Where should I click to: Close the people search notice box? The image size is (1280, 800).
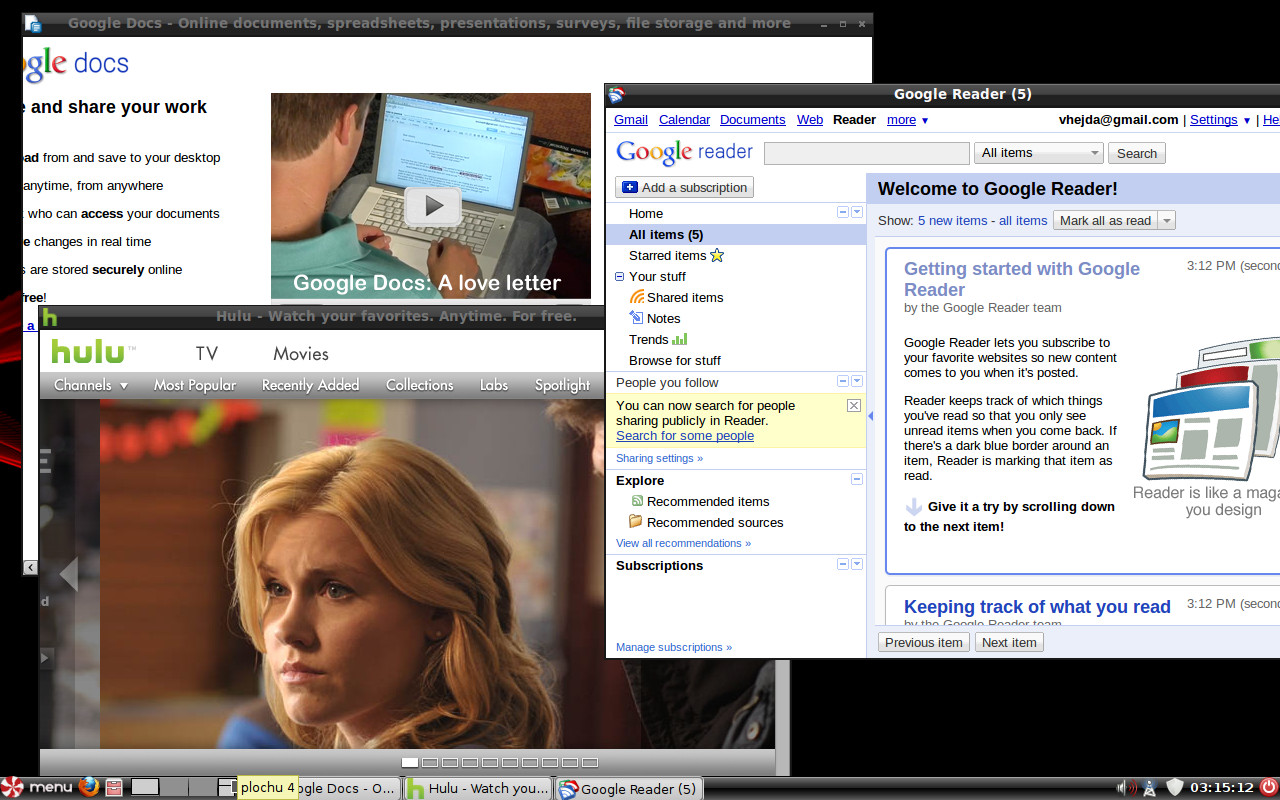853,405
